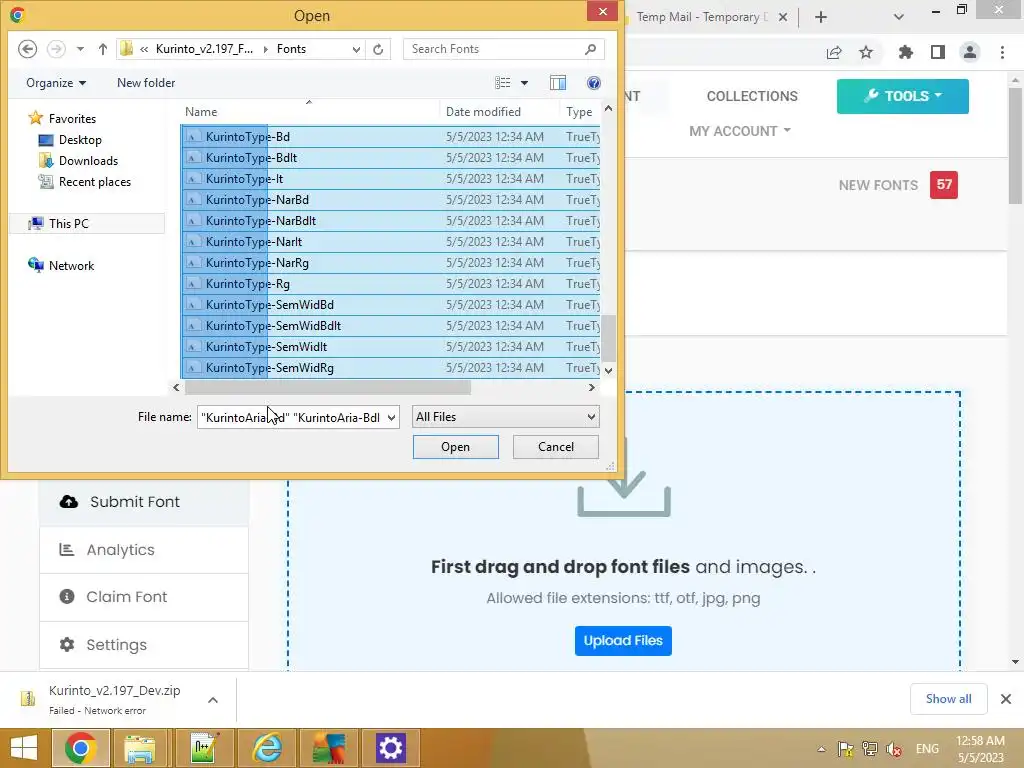This screenshot has width=1024, height=768.
Task: Create a New folder
Action: click(x=146, y=83)
